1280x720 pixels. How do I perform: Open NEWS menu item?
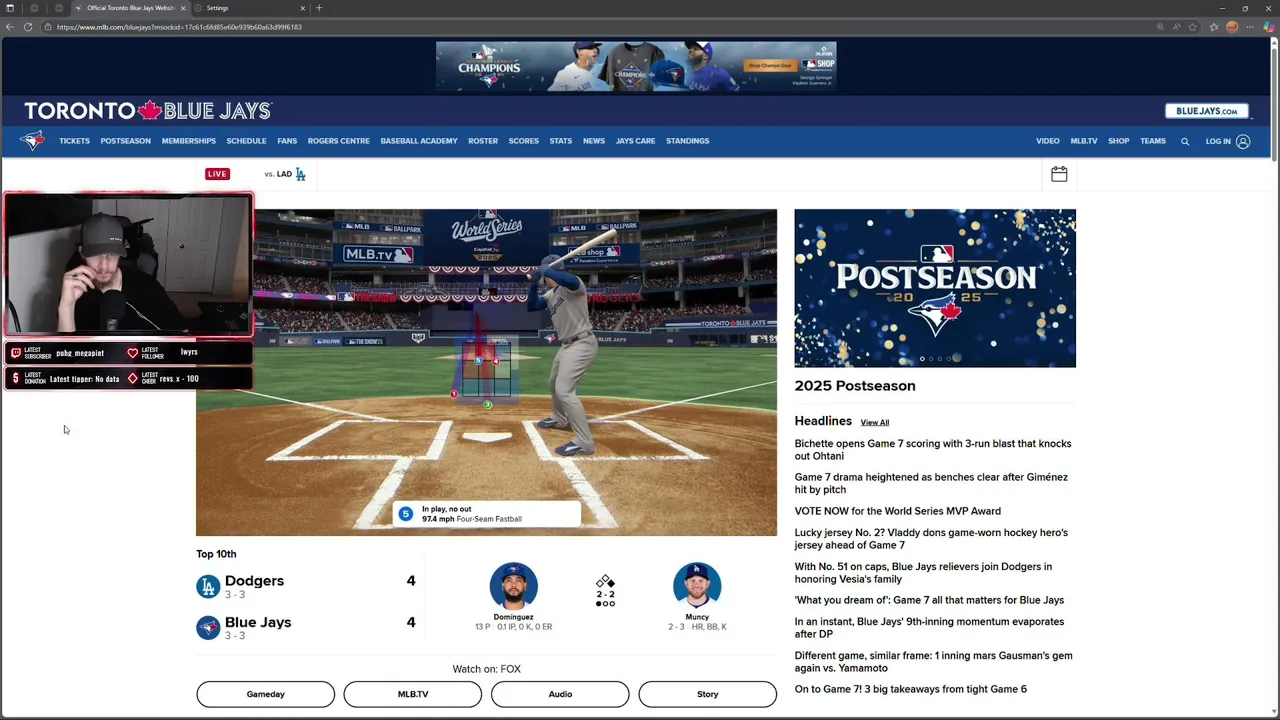pos(594,141)
